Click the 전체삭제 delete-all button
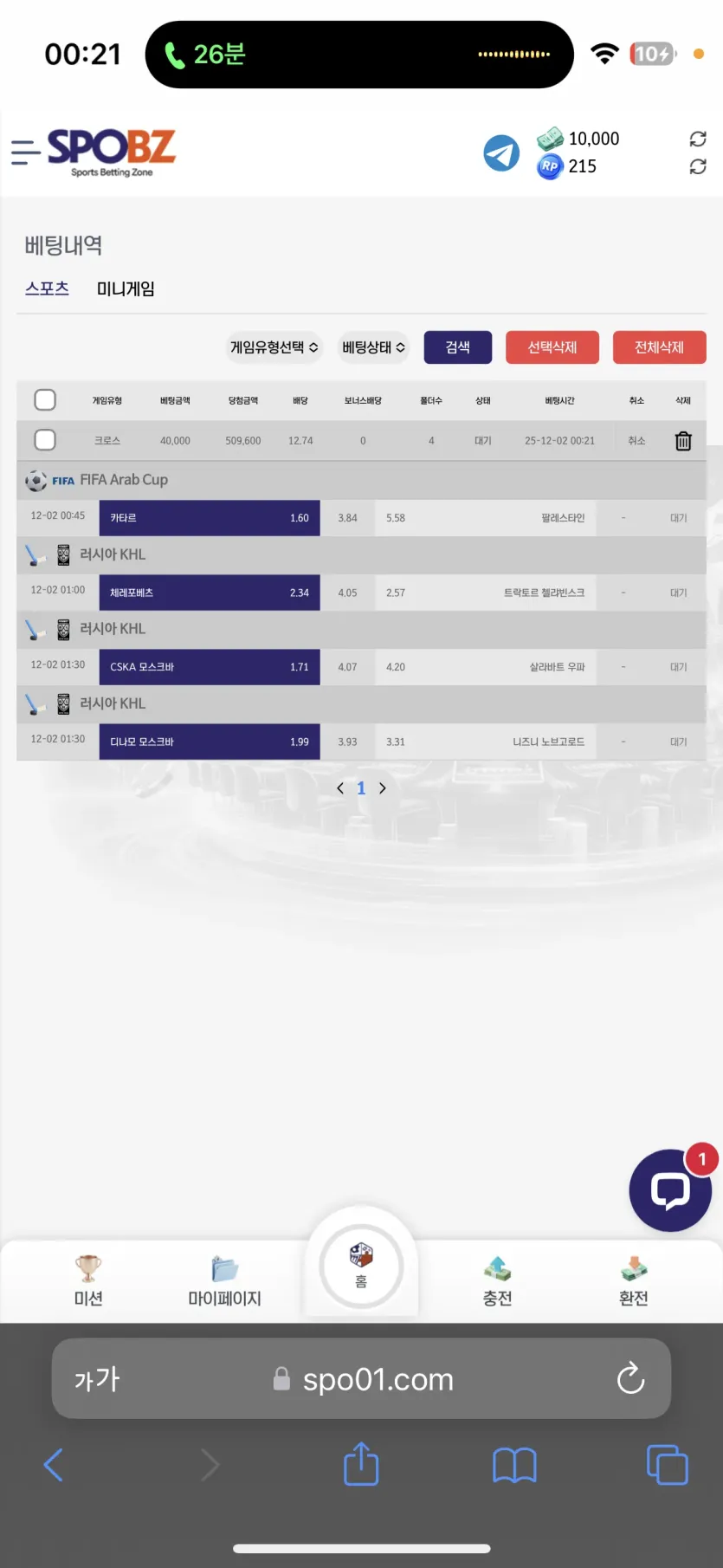 660,347
